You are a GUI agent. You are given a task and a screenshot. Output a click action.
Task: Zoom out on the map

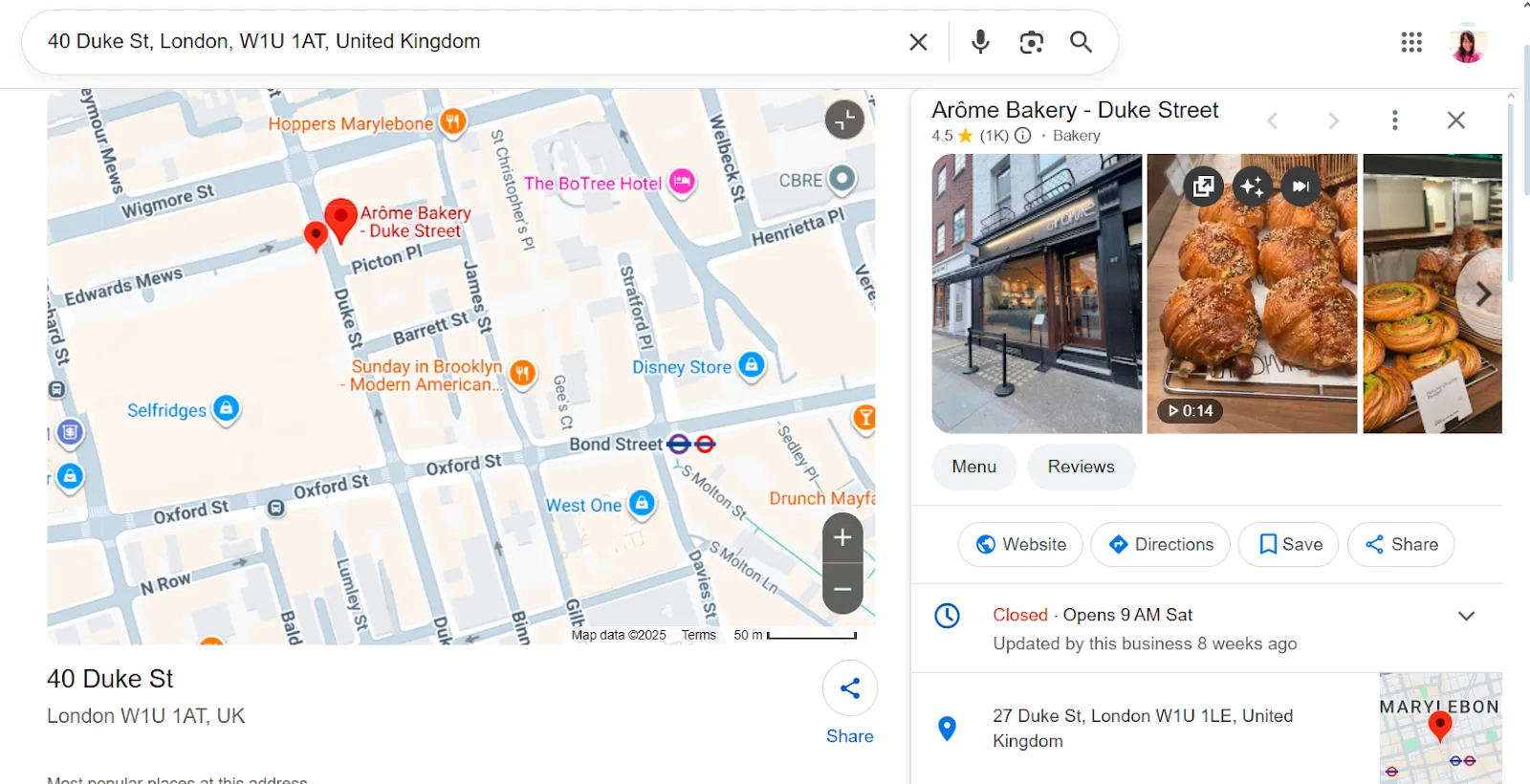(842, 589)
